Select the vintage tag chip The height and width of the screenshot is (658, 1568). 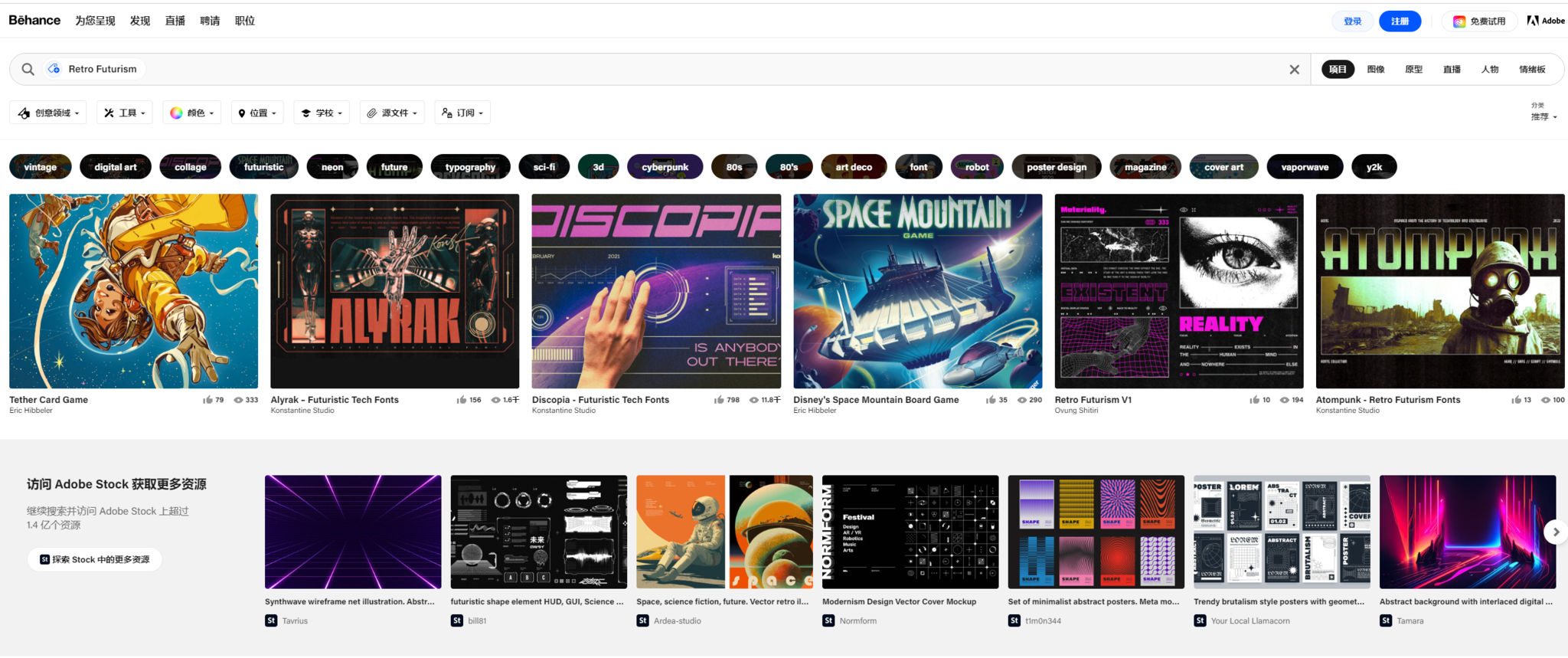tap(41, 166)
